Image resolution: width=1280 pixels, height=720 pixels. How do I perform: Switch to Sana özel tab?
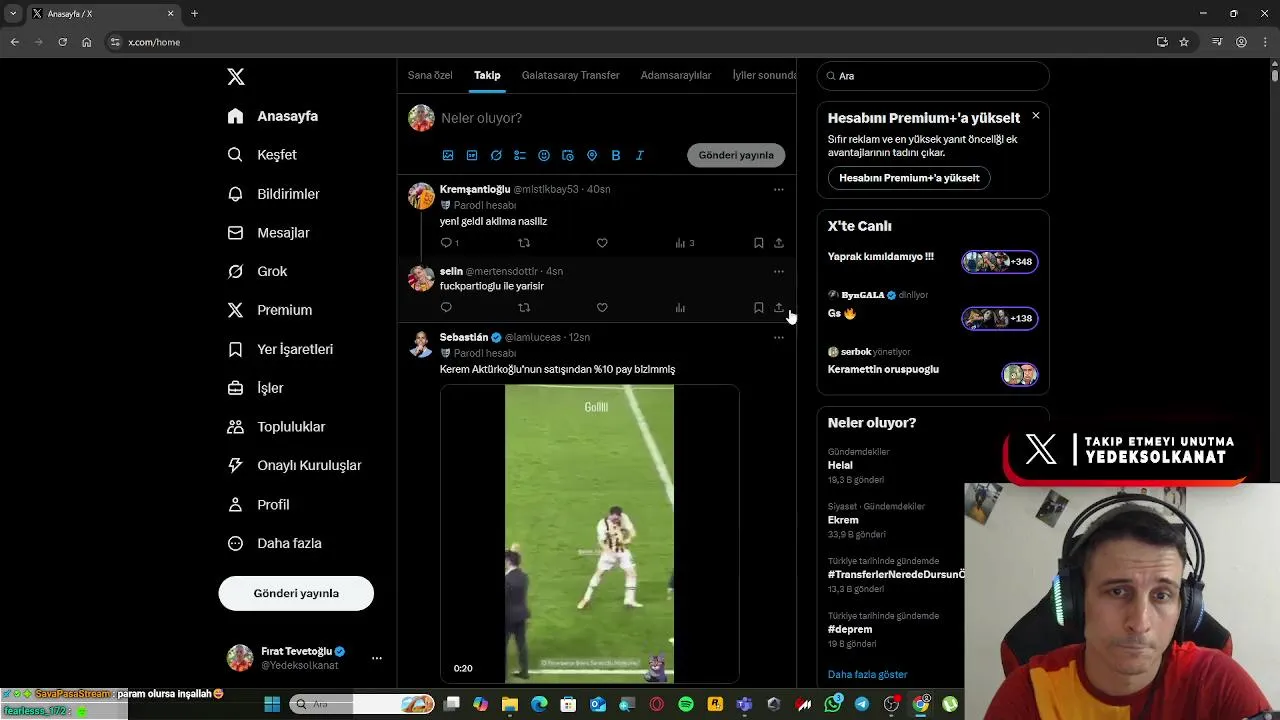pos(430,75)
